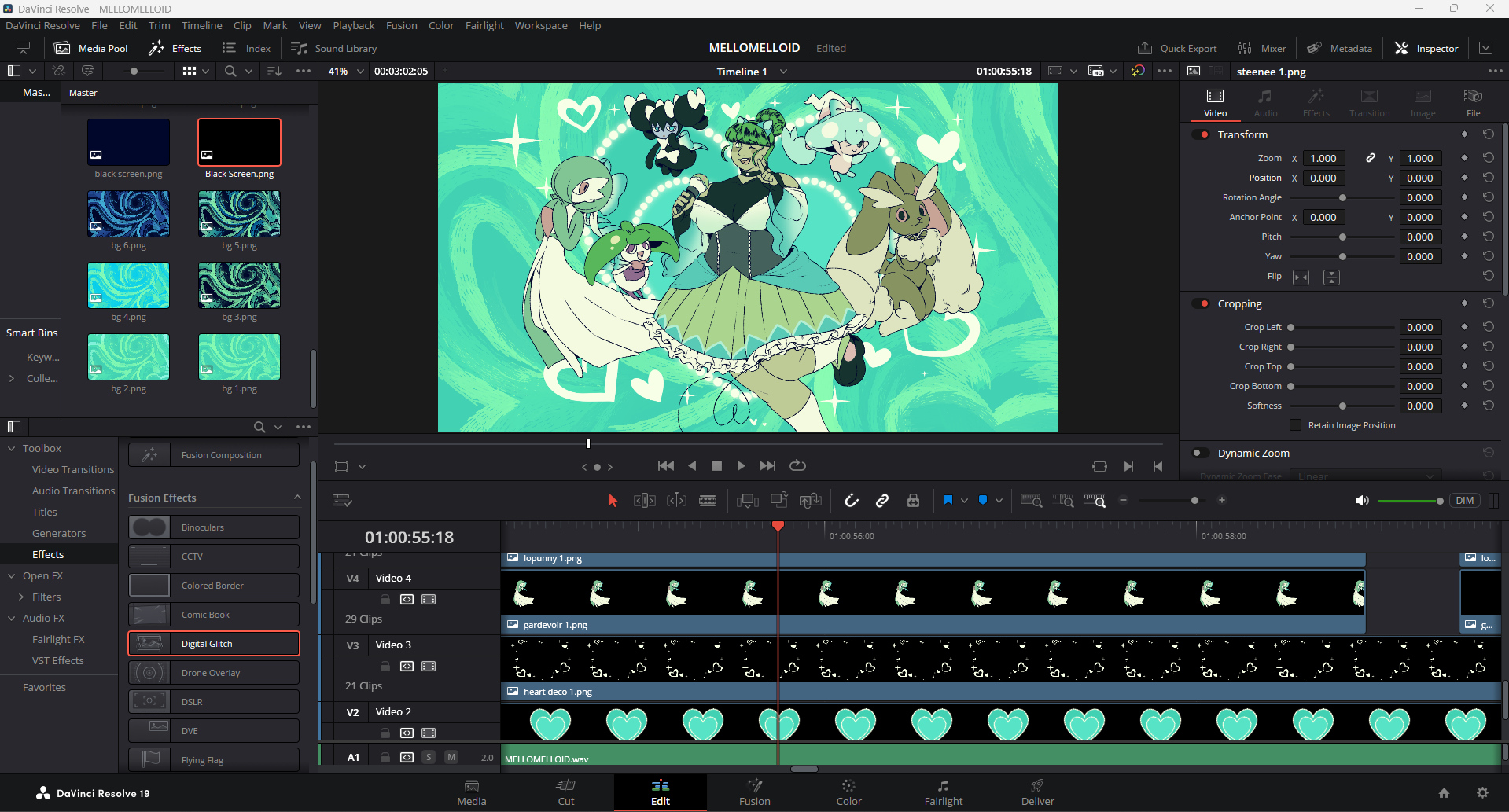Open the Sound Library panel
Viewport: 1509px width, 812px height.
(334, 48)
